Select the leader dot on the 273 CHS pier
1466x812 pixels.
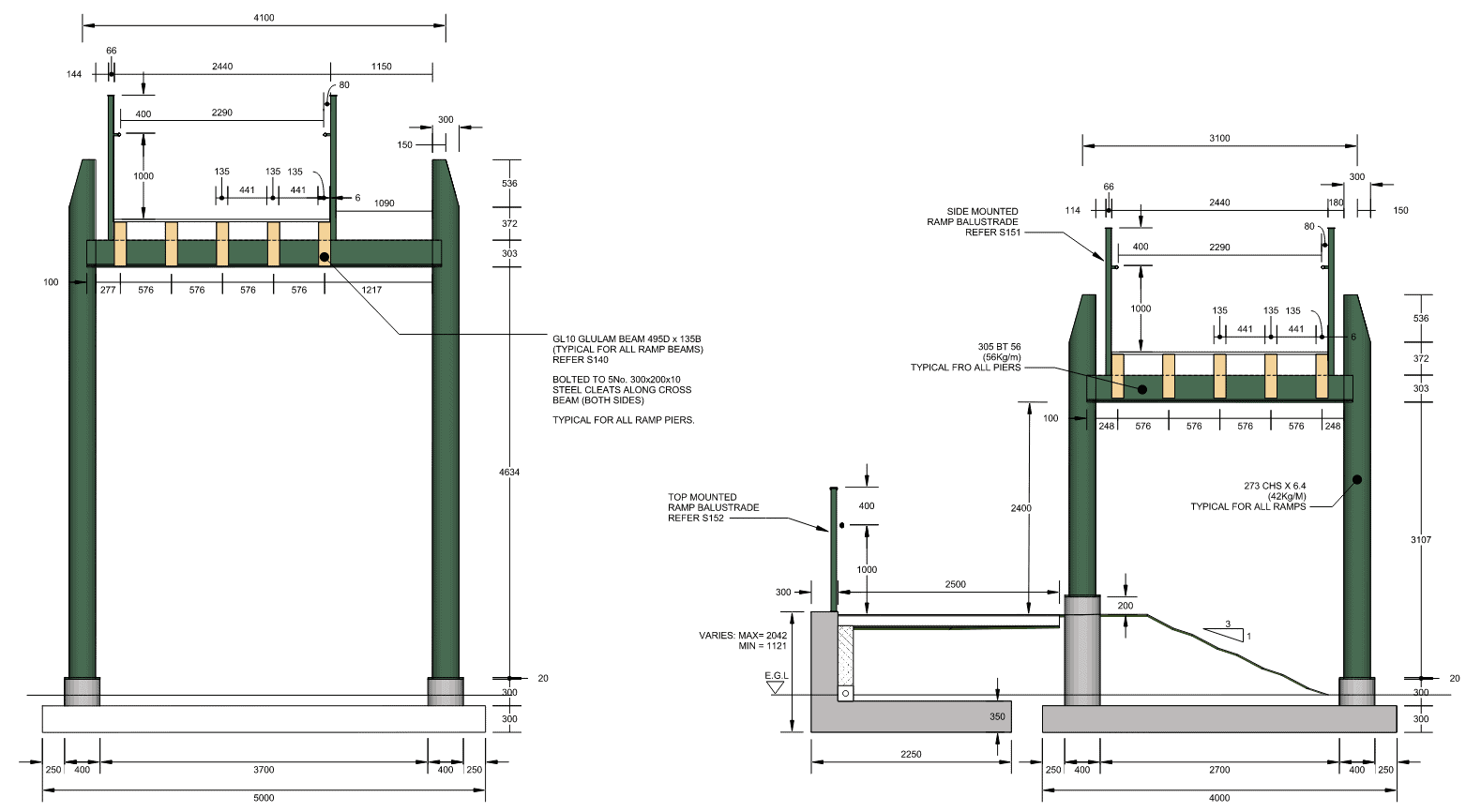pyautogui.click(x=1357, y=478)
